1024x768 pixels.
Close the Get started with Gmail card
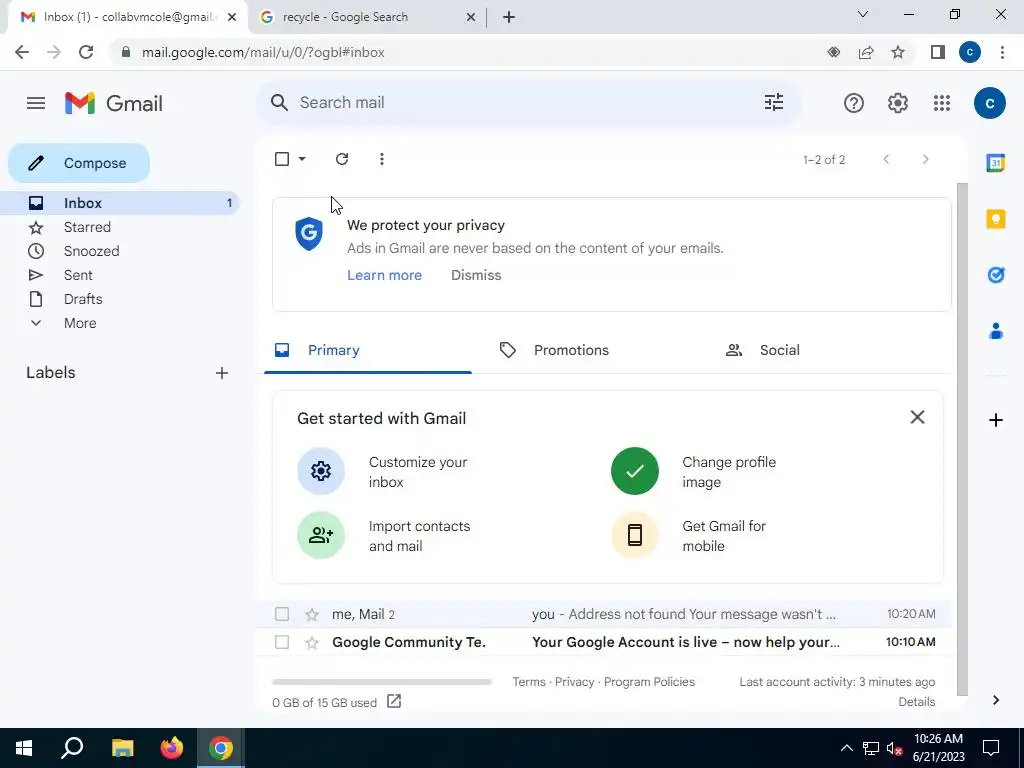point(917,417)
